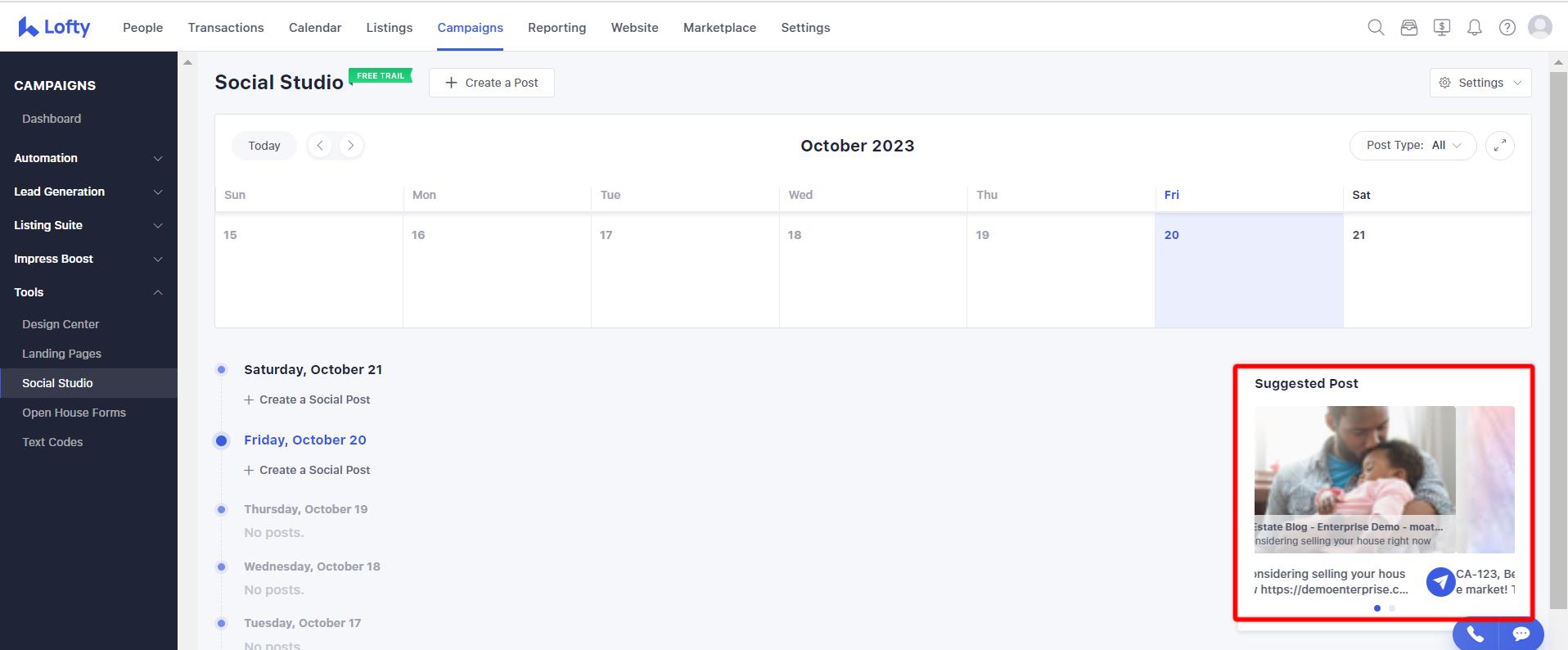This screenshot has width=1568, height=650.
Task: Expand the calendar to fullscreen
Action: coord(1499,146)
